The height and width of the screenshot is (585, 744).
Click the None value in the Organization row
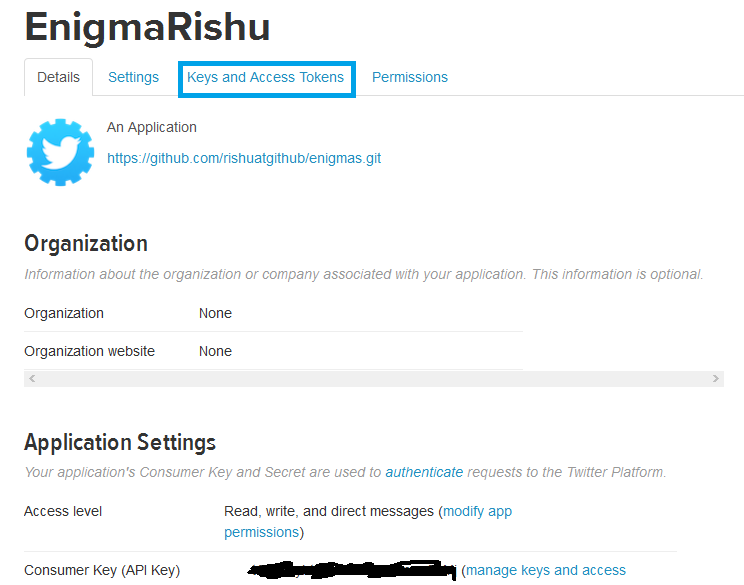coord(215,313)
